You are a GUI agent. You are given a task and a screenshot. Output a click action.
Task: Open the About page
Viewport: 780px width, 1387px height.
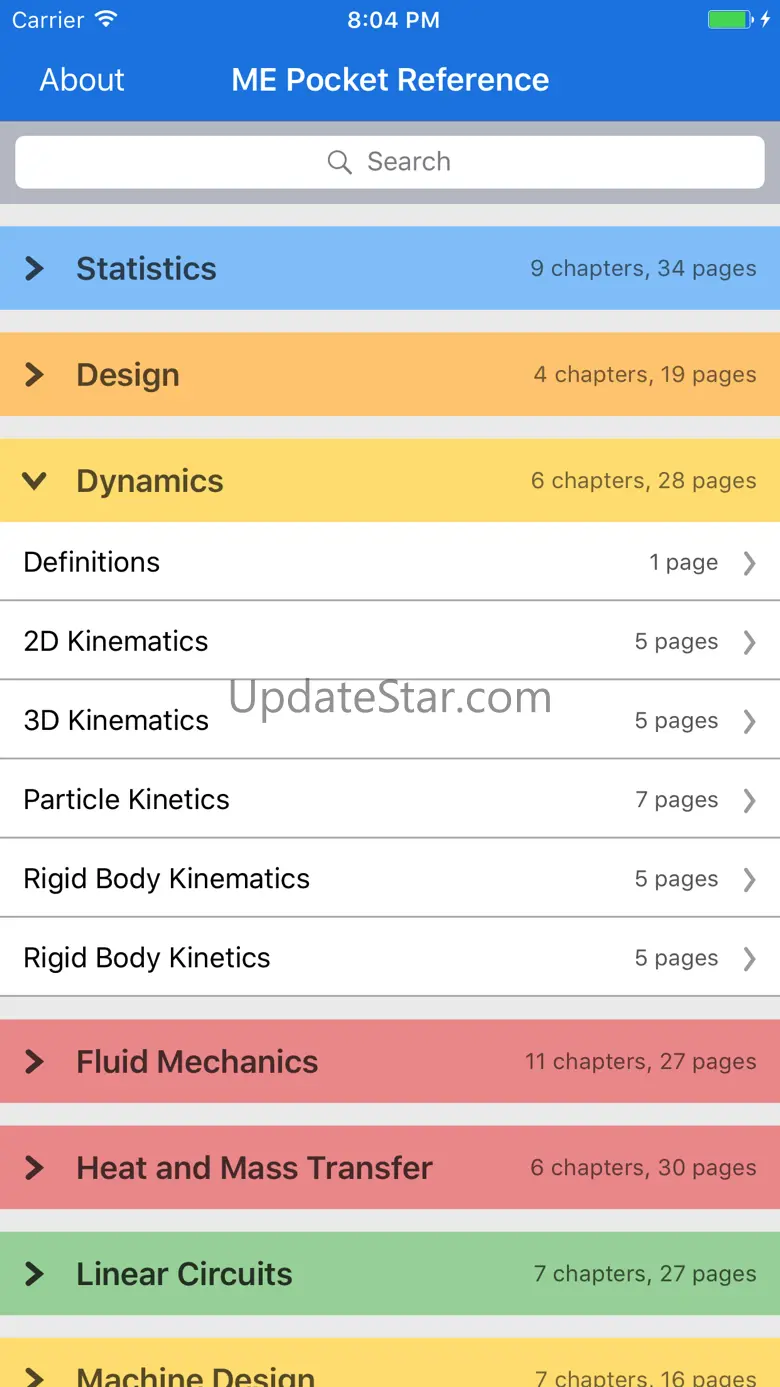[82, 80]
